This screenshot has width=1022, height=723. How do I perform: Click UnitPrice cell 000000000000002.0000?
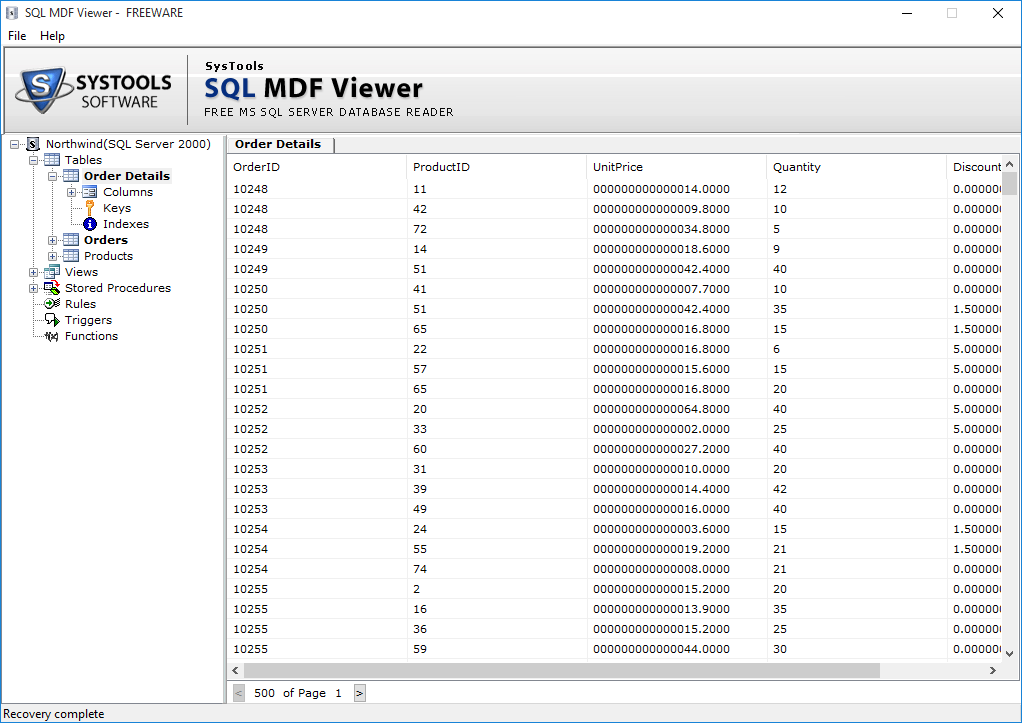click(677, 429)
